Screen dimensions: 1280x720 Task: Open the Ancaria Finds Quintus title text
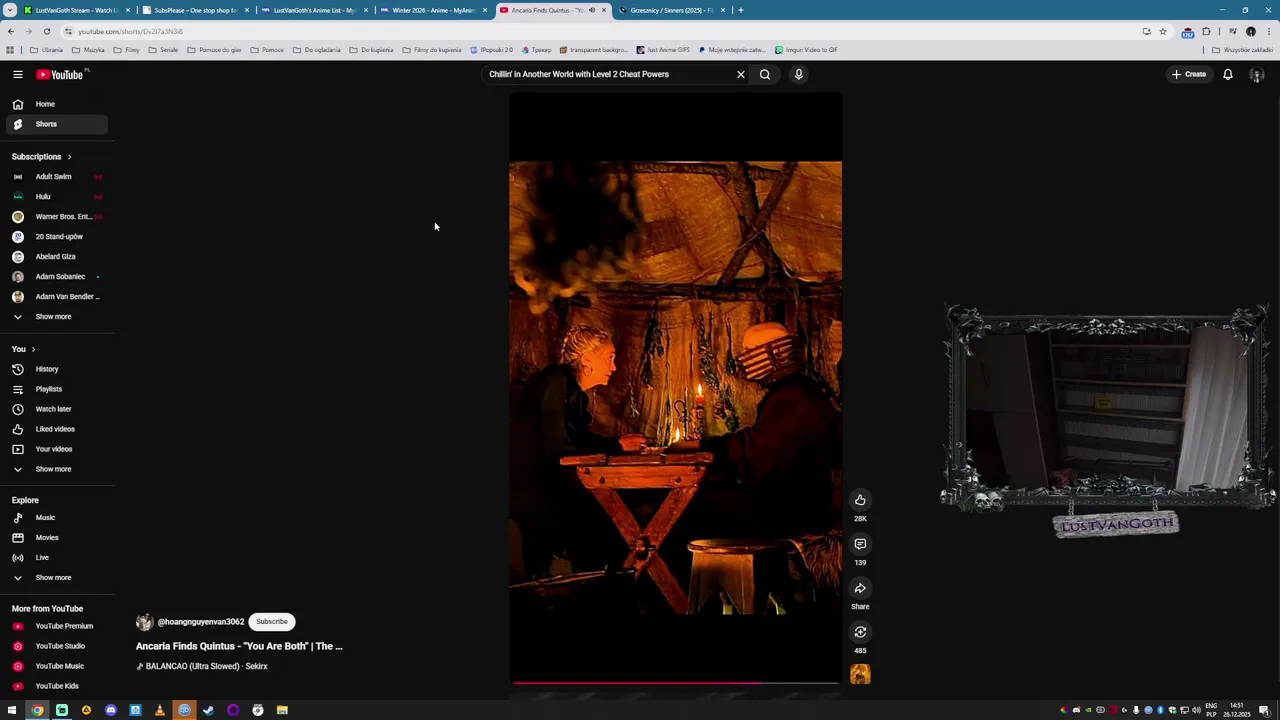[239, 646]
